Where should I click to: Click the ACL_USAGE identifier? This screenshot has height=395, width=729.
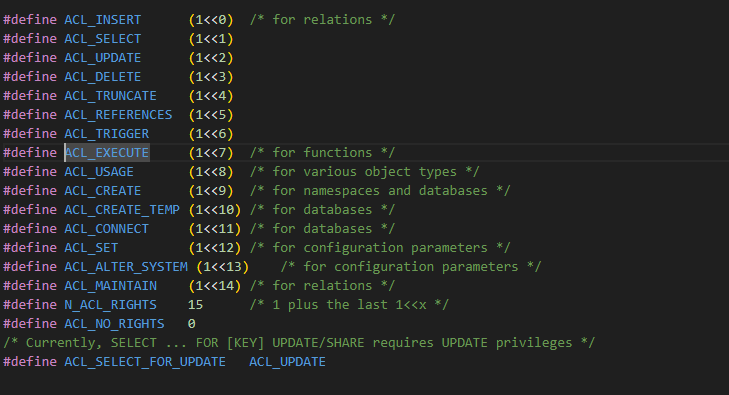pyautogui.click(x=99, y=172)
